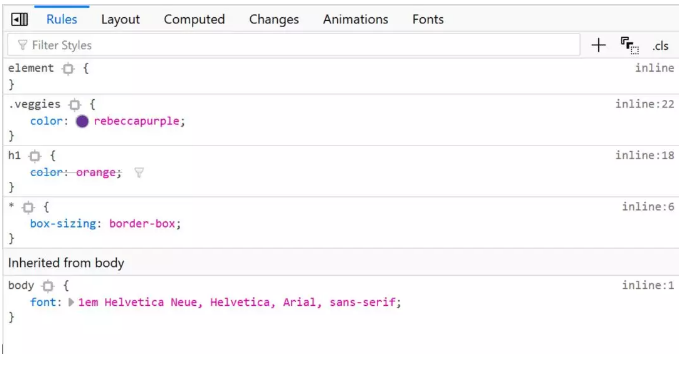
Task: Open the Changes tab
Action: [x=274, y=19]
